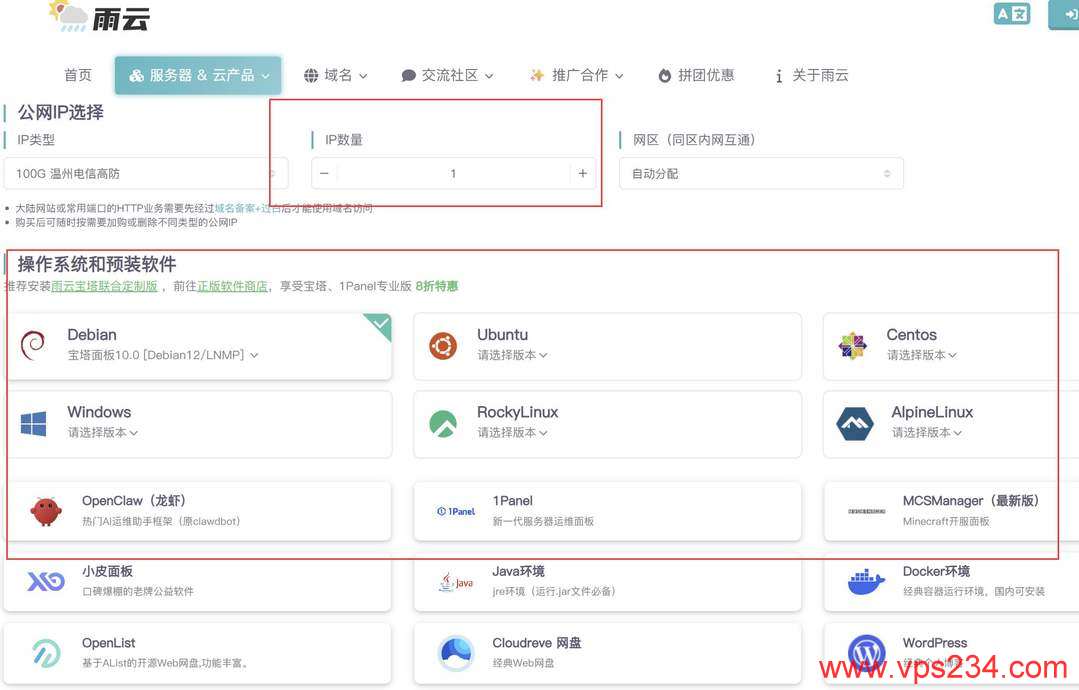
Task: Increase IP数量 with the plus button
Action: 583,173
